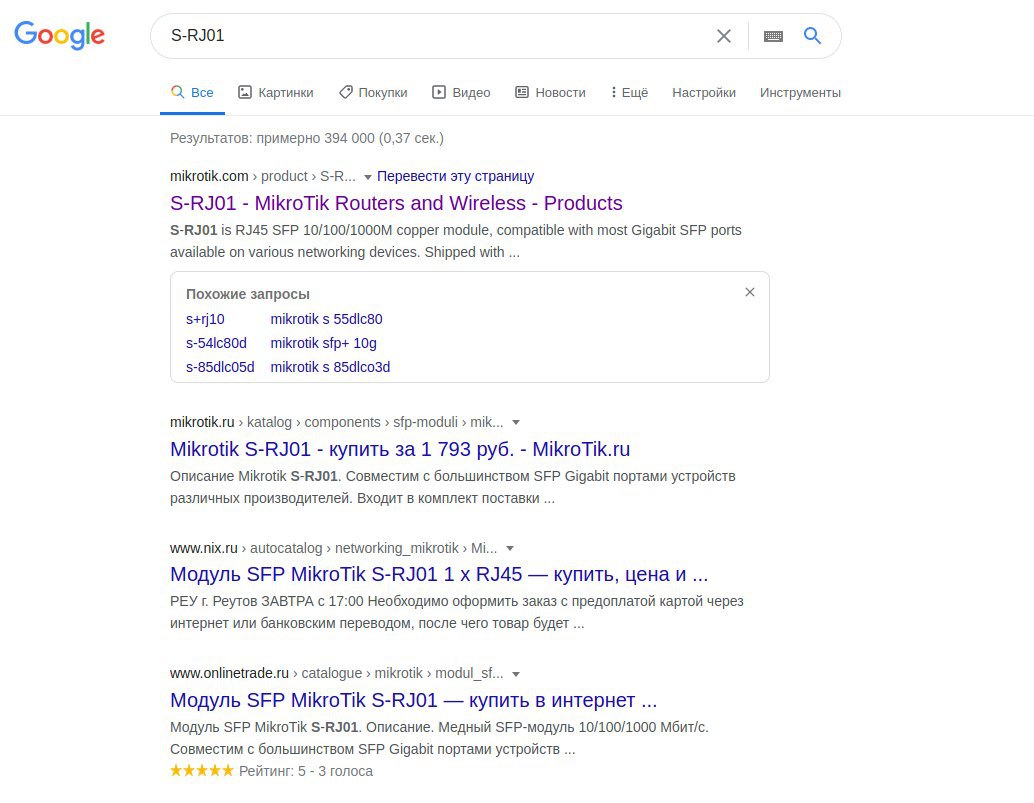
Task: Select the Все tab
Action: pyautogui.click(x=192, y=92)
